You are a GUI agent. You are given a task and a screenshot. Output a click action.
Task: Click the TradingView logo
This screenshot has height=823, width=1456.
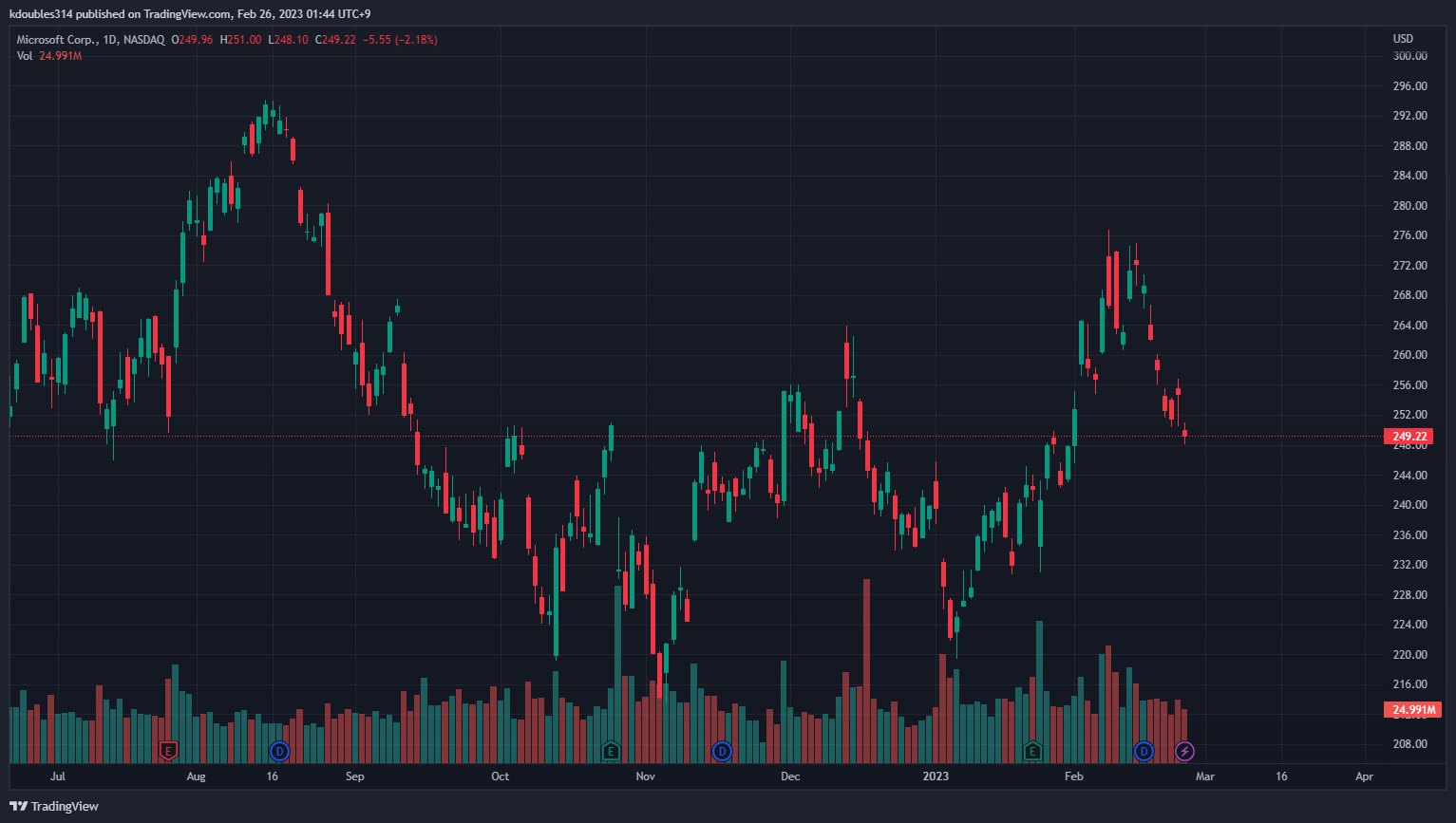[x=54, y=806]
